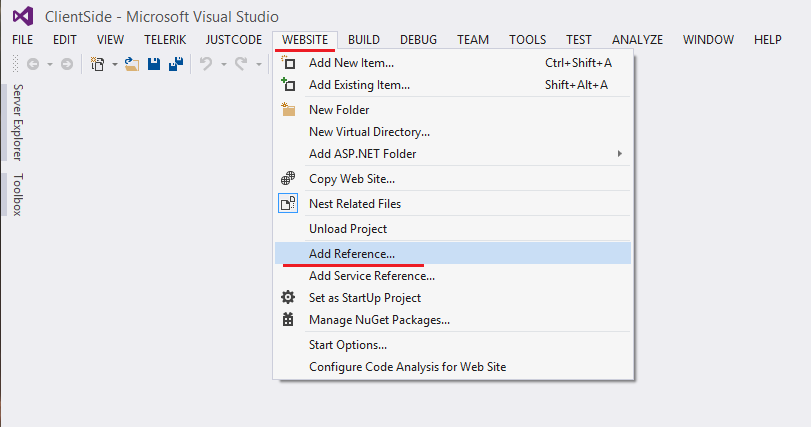The image size is (811, 427).
Task: Click the Navigate Backward icon
Action: click(33, 63)
